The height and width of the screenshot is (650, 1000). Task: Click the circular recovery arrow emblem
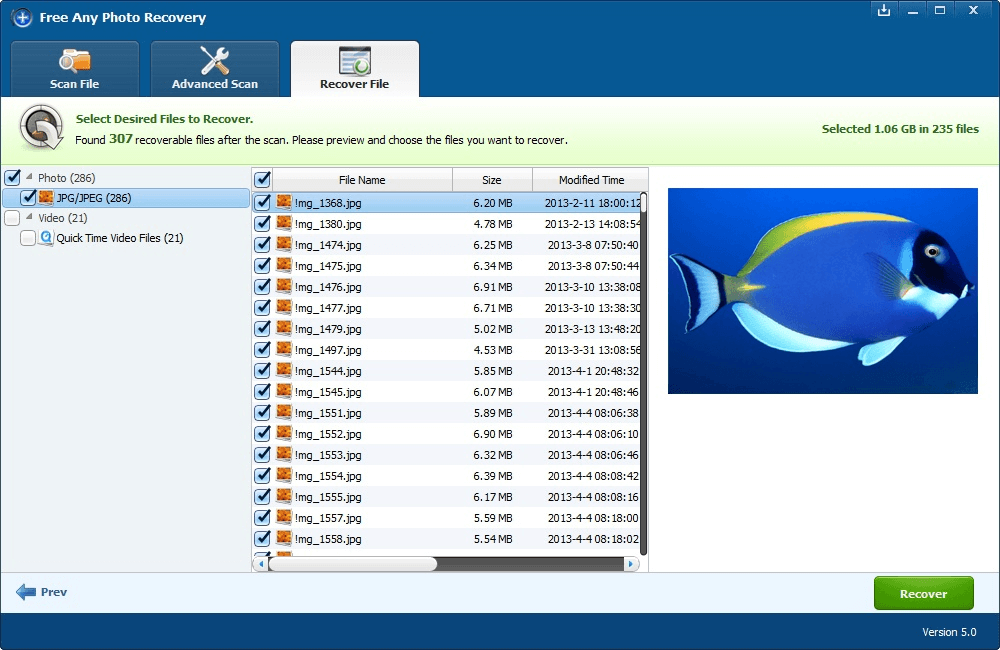click(x=40, y=128)
